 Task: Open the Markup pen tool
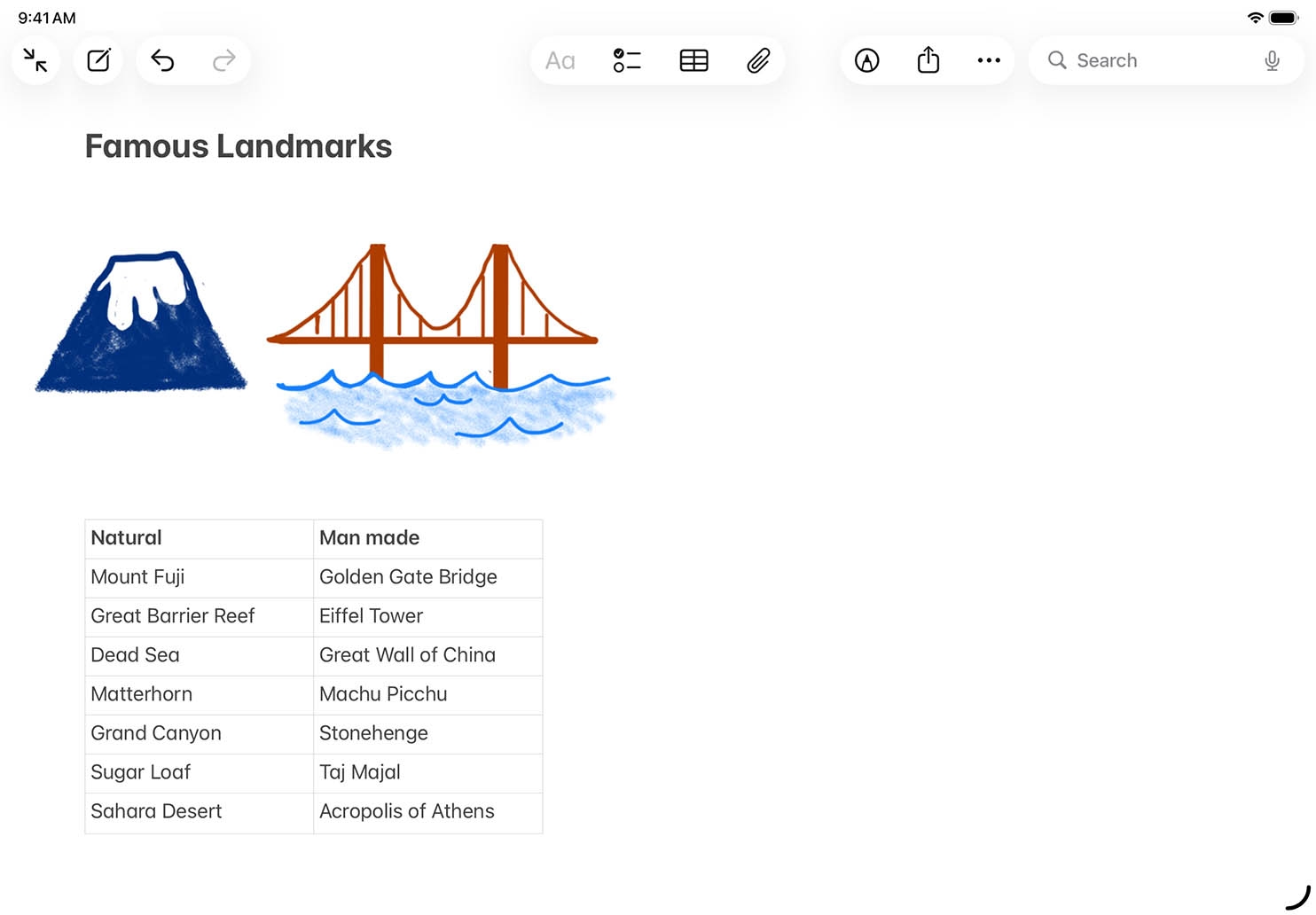click(x=866, y=60)
